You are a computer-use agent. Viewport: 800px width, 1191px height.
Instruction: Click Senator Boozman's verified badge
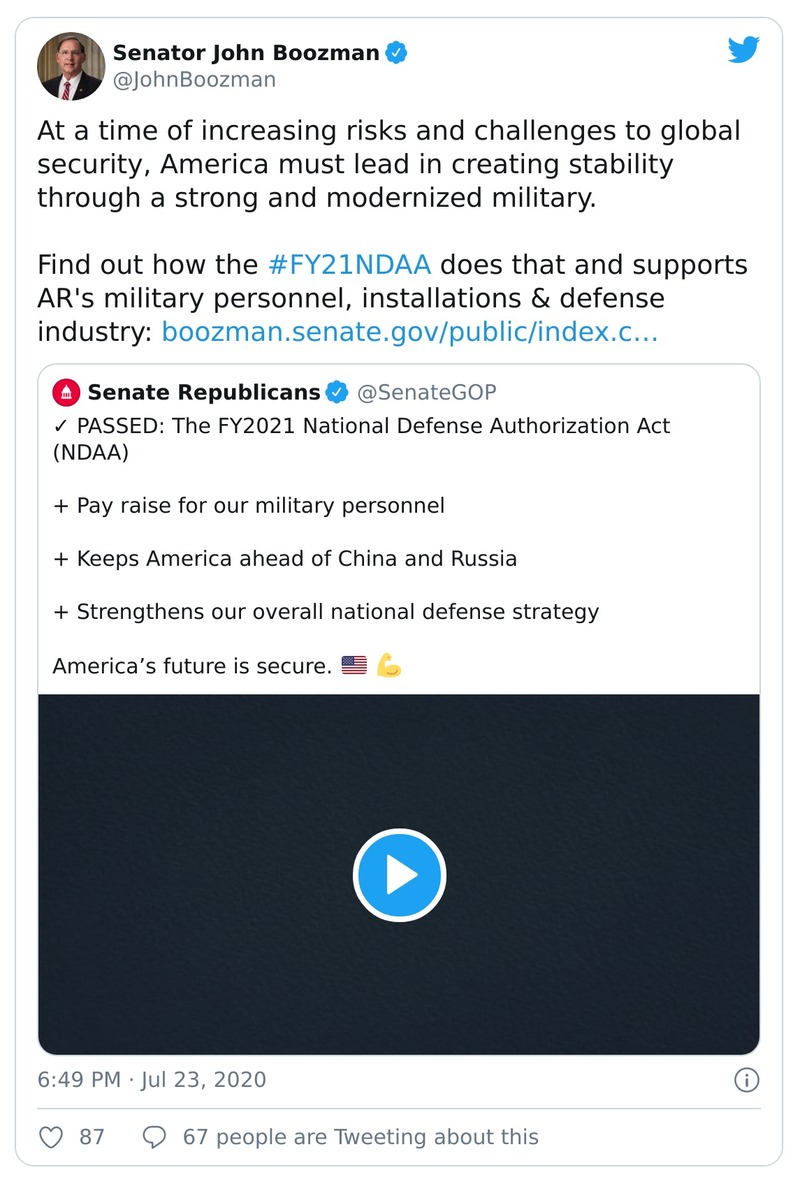(396, 52)
